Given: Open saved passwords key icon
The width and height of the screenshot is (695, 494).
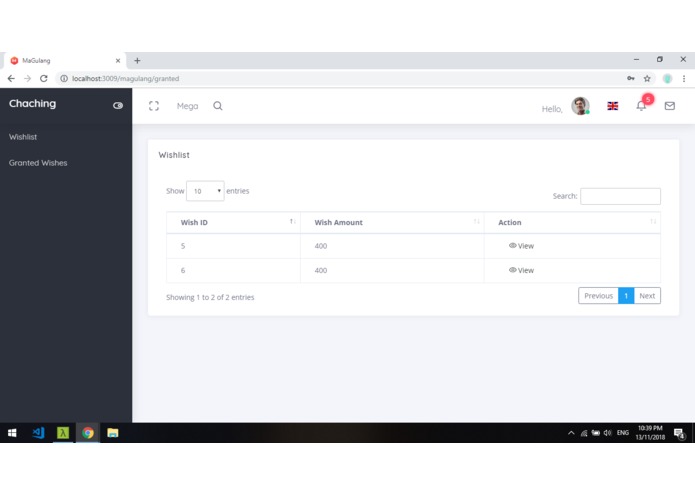Looking at the screenshot, I should pyautogui.click(x=631, y=78).
